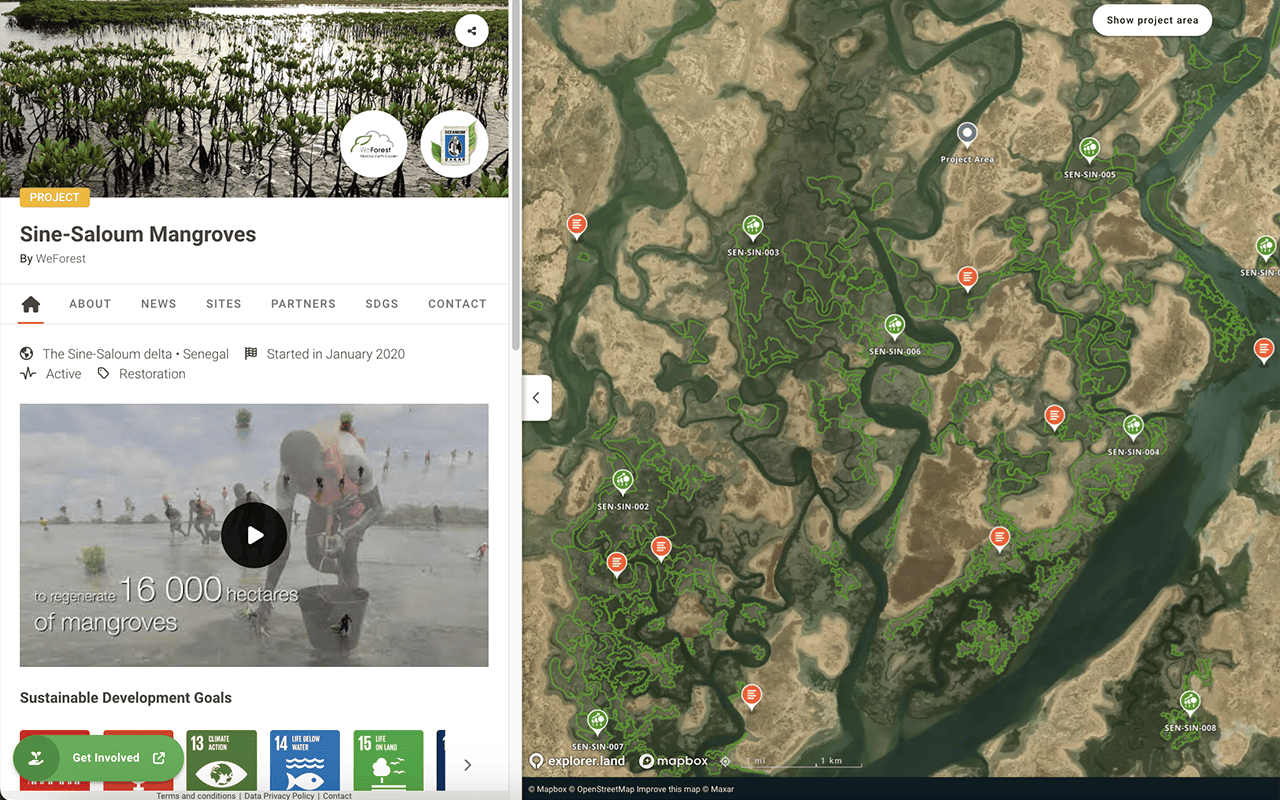This screenshot has height=800, width=1280.
Task: Open the Sites tab
Action: 223,304
